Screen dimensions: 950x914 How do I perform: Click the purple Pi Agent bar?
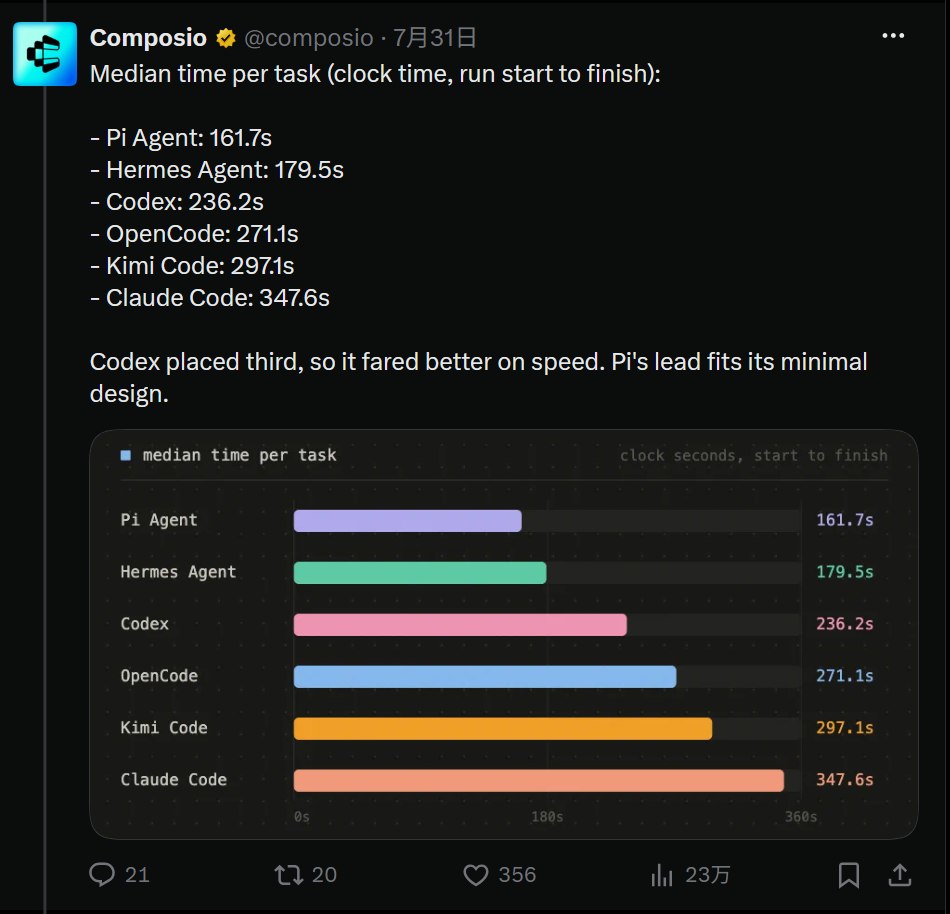408,521
